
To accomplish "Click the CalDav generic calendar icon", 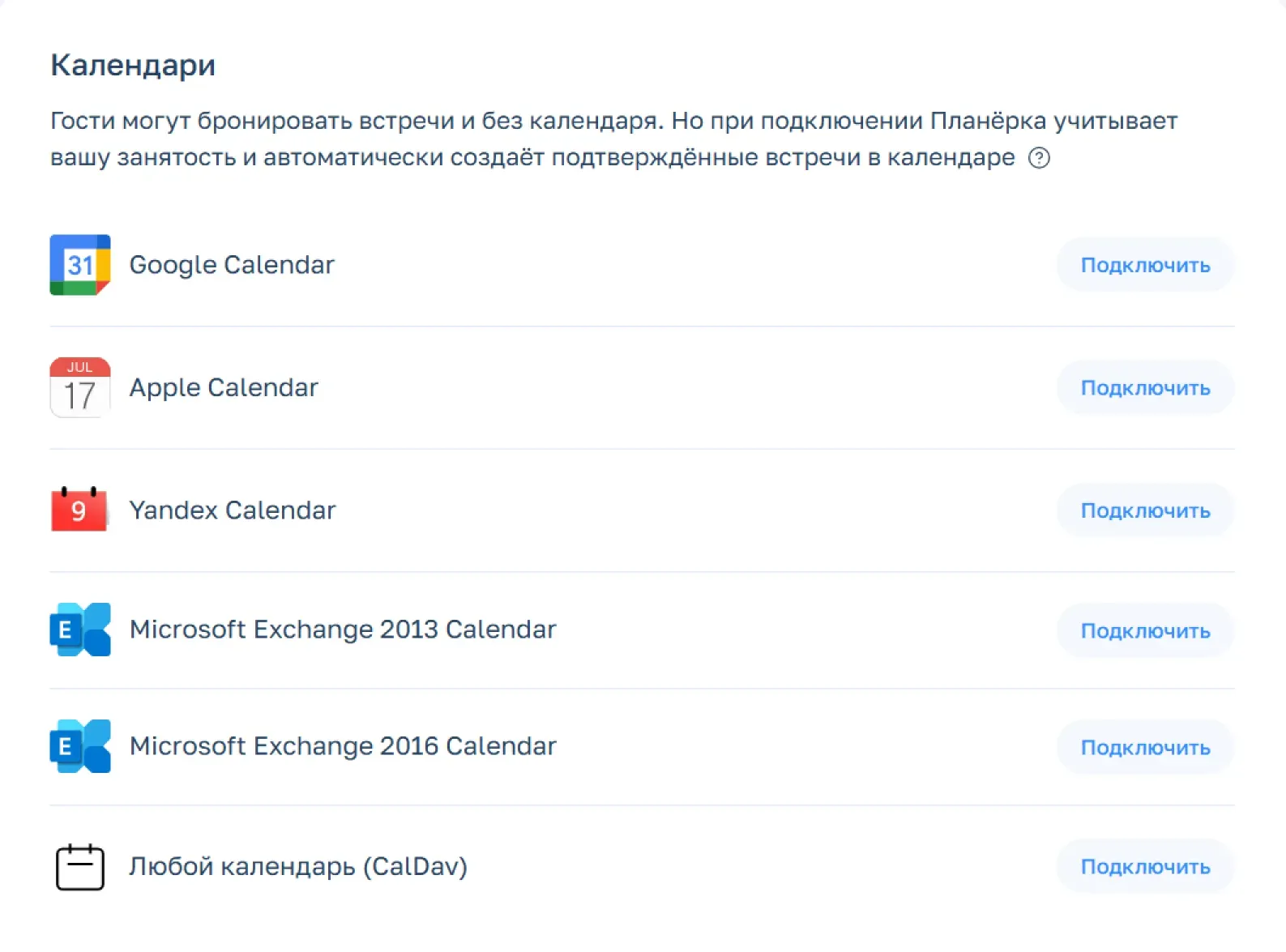I will click(x=80, y=867).
